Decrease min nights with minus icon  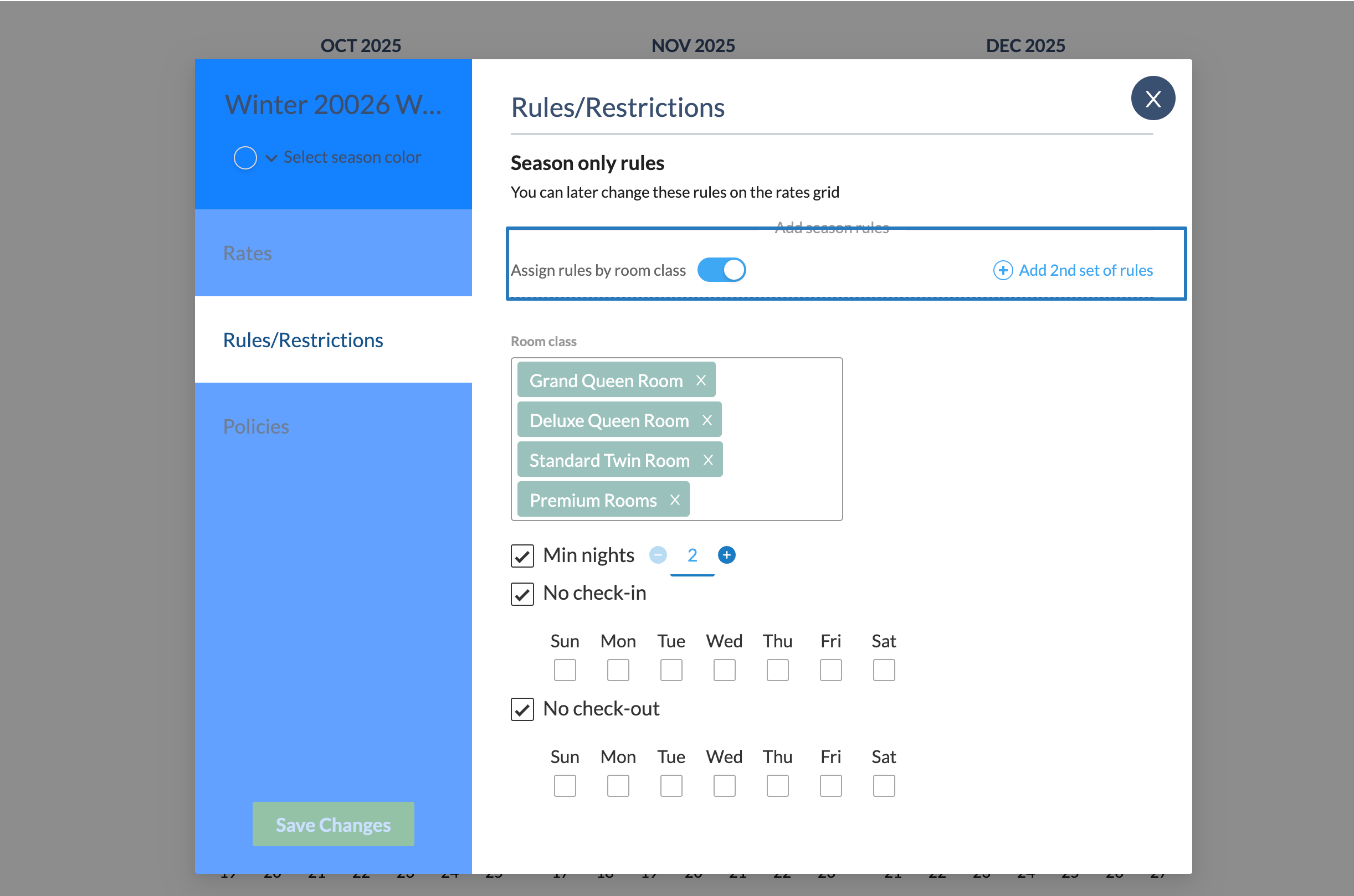(658, 555)
